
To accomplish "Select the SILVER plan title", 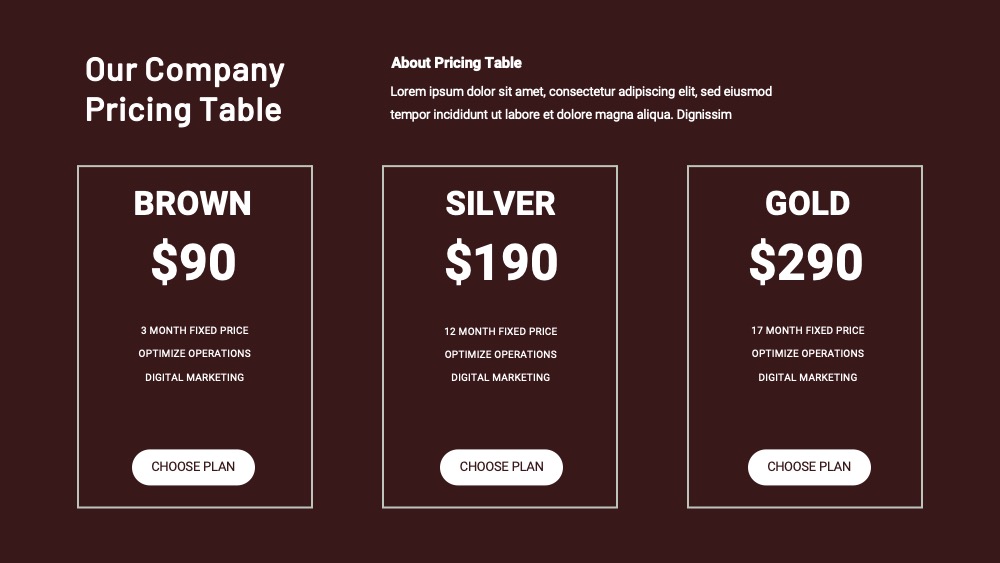I will [x=501, y=204].
